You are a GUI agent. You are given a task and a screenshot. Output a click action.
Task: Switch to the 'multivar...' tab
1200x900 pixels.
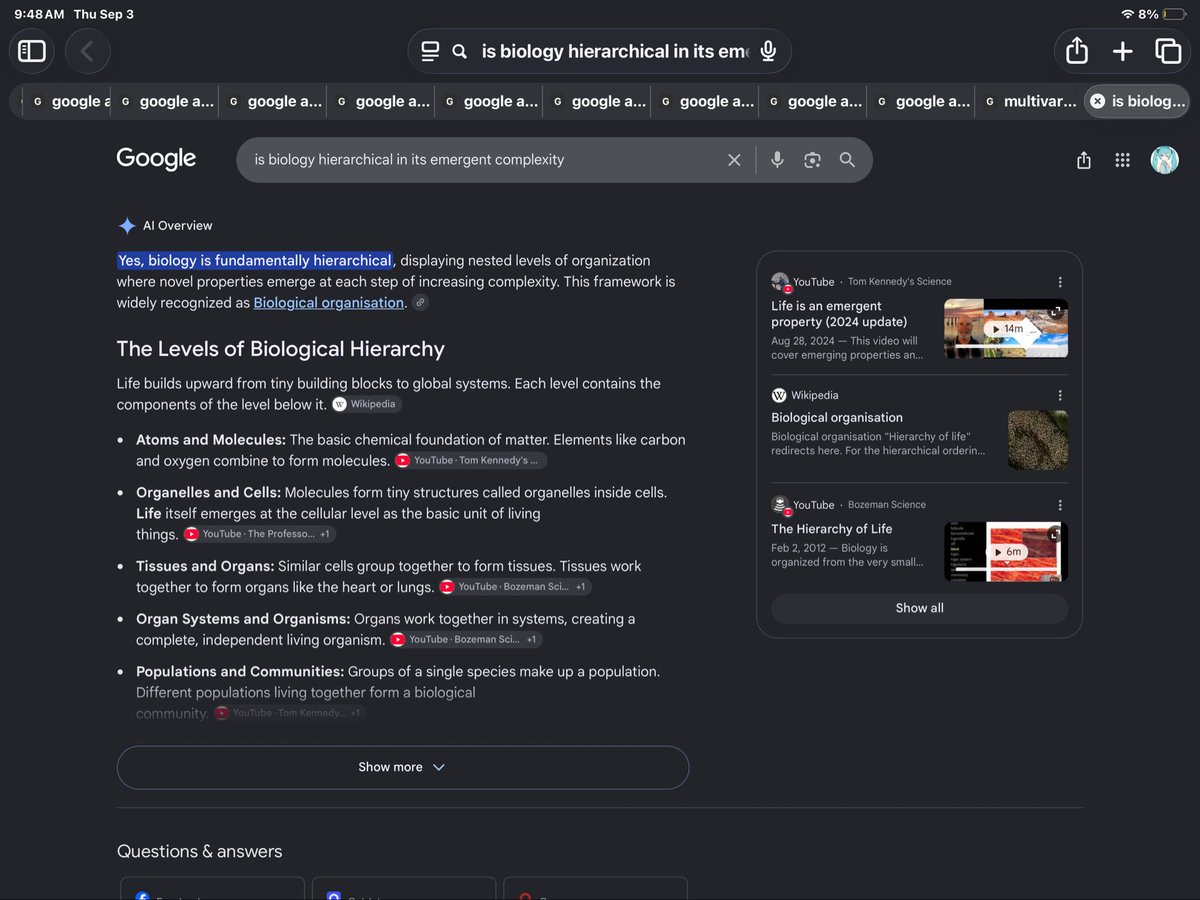pyautogui.click(x=1030, y=101)
